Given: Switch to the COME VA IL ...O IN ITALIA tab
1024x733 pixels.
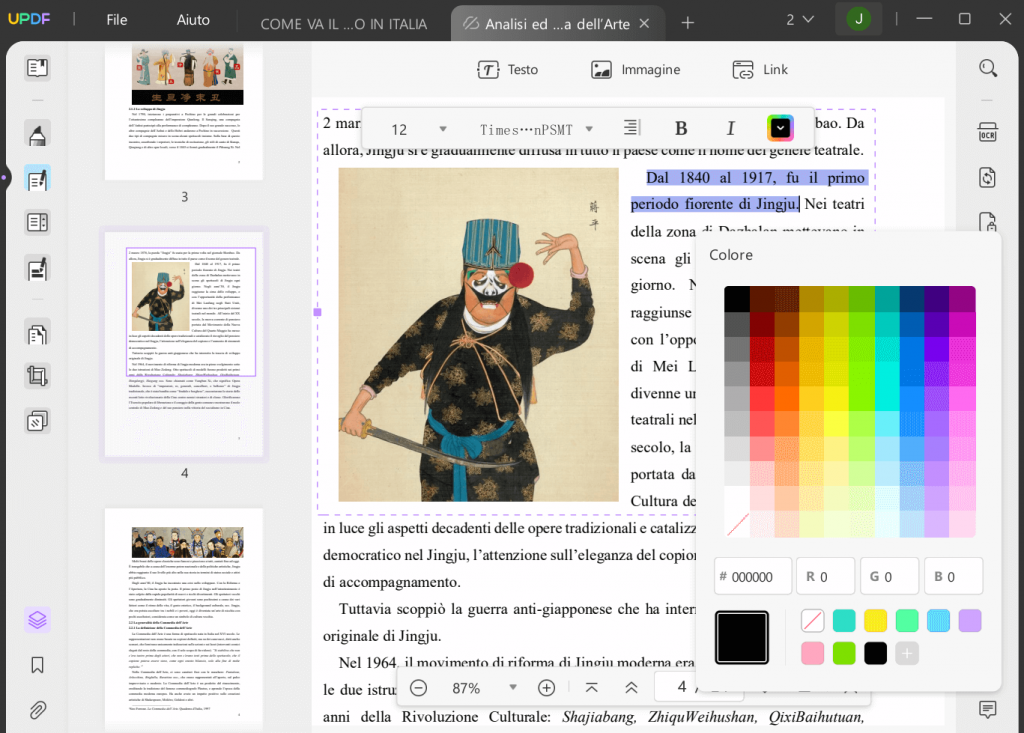Looking at the screenshot, I should [345, 23].
